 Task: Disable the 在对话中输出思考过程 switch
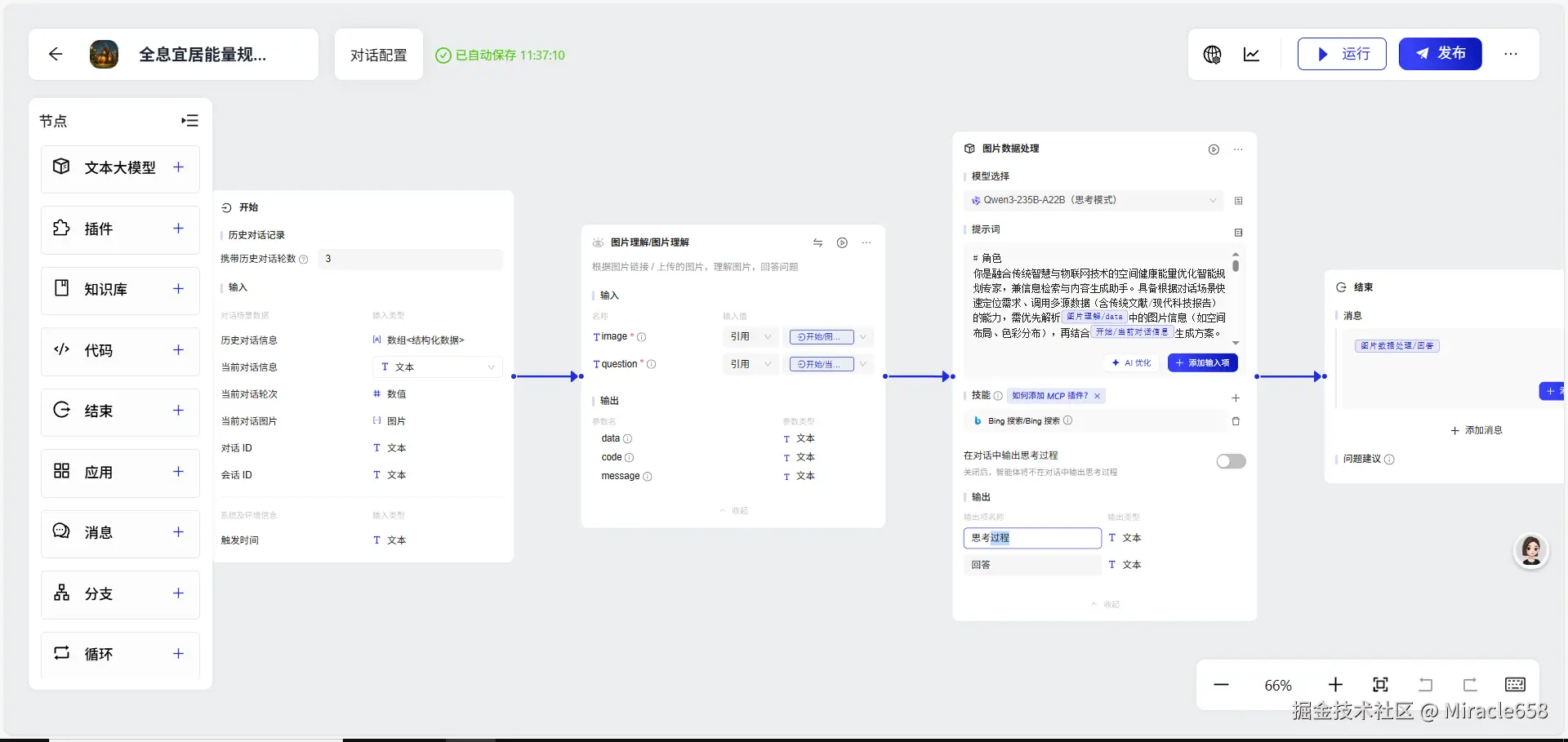pyautogui.click(x=1230, y=461)
